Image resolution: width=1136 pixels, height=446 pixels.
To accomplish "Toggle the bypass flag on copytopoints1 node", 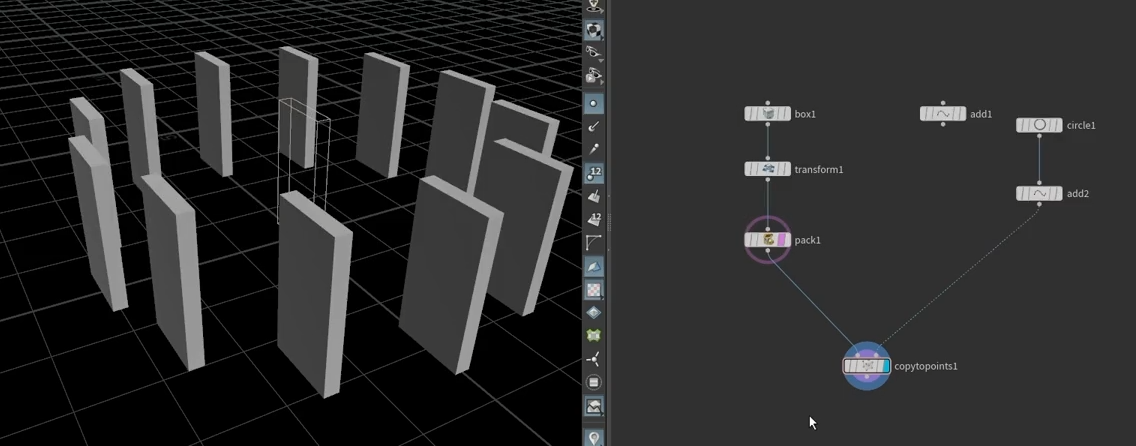I will pos(848,366).
